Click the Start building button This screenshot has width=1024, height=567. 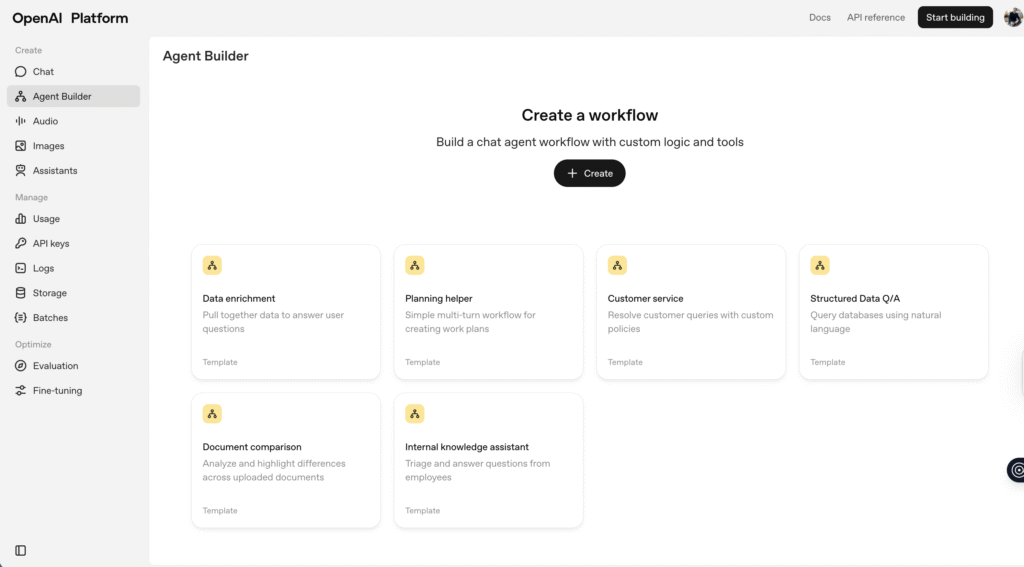point(955,17)
